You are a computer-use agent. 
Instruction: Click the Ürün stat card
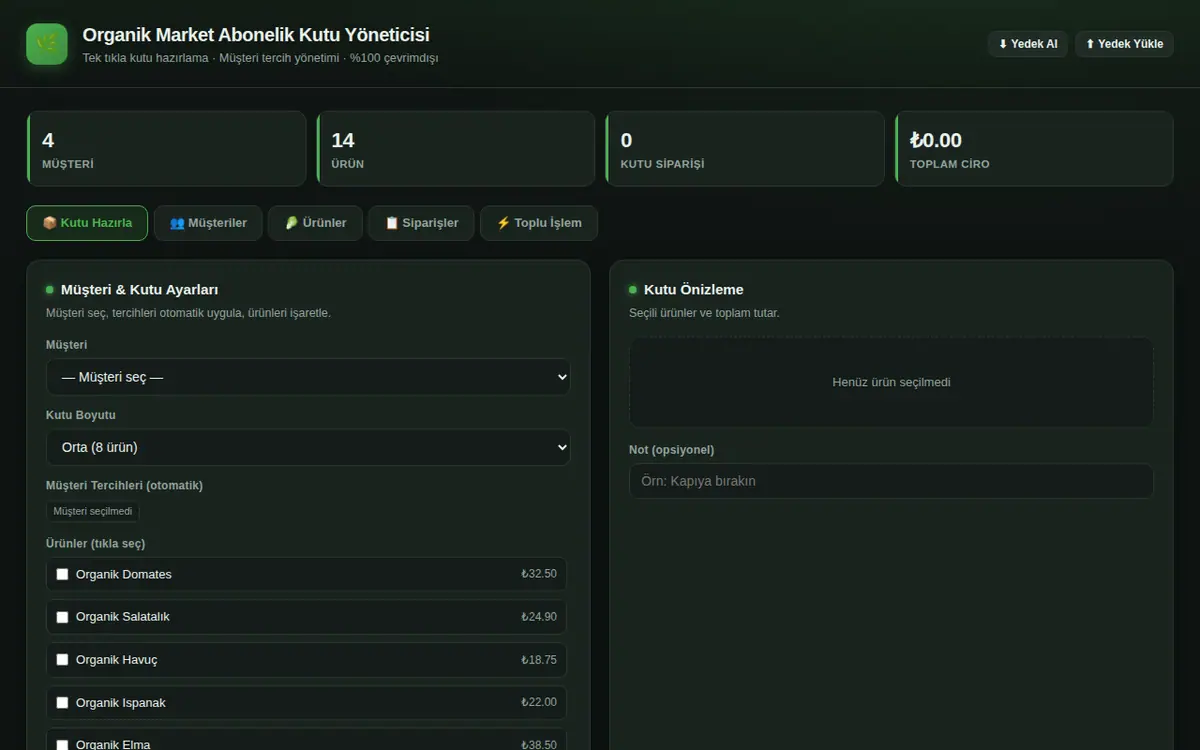tap(455, 149)
